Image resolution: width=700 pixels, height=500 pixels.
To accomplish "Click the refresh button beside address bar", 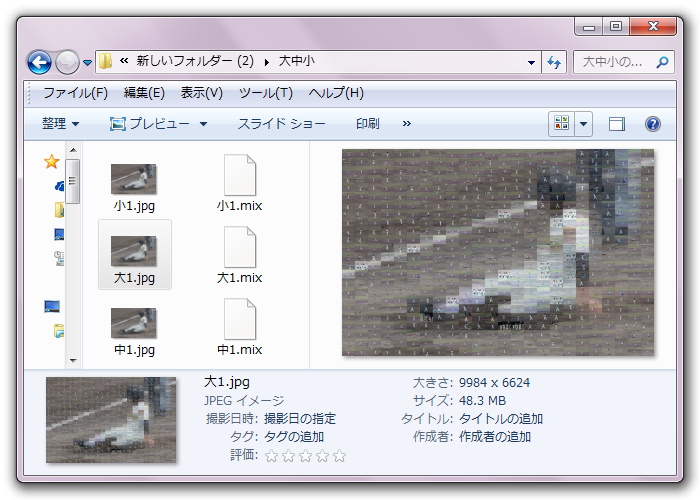I will [x=554, y=62].
